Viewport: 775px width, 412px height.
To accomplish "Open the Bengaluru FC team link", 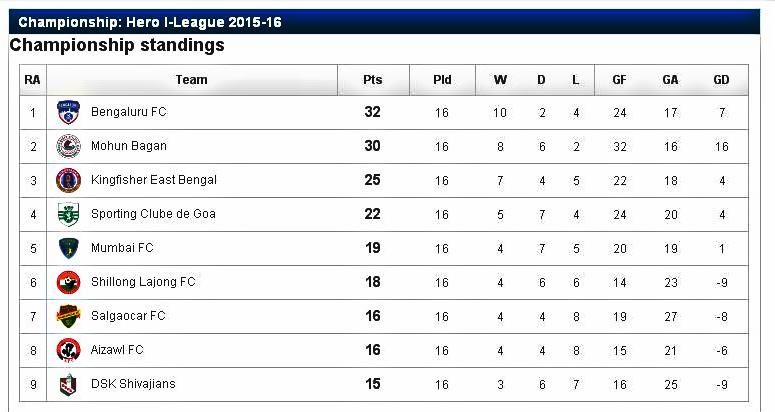I will tap(128, 112).
